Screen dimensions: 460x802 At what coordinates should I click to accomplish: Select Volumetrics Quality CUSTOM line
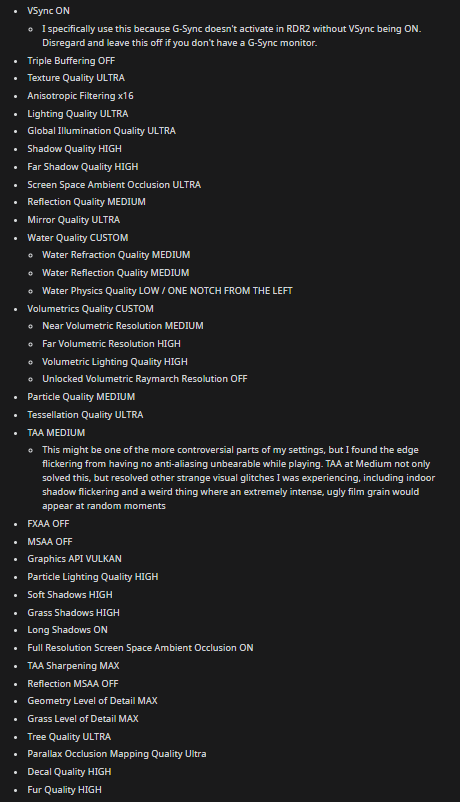coord(90,309)
